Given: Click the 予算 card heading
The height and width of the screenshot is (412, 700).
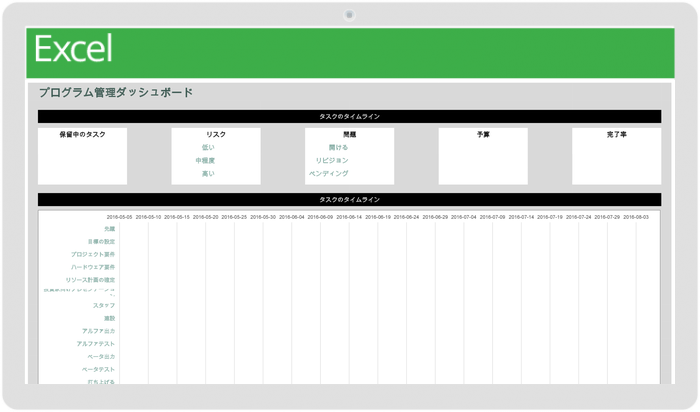Looking at the screenshot, I should coord(483,134).
